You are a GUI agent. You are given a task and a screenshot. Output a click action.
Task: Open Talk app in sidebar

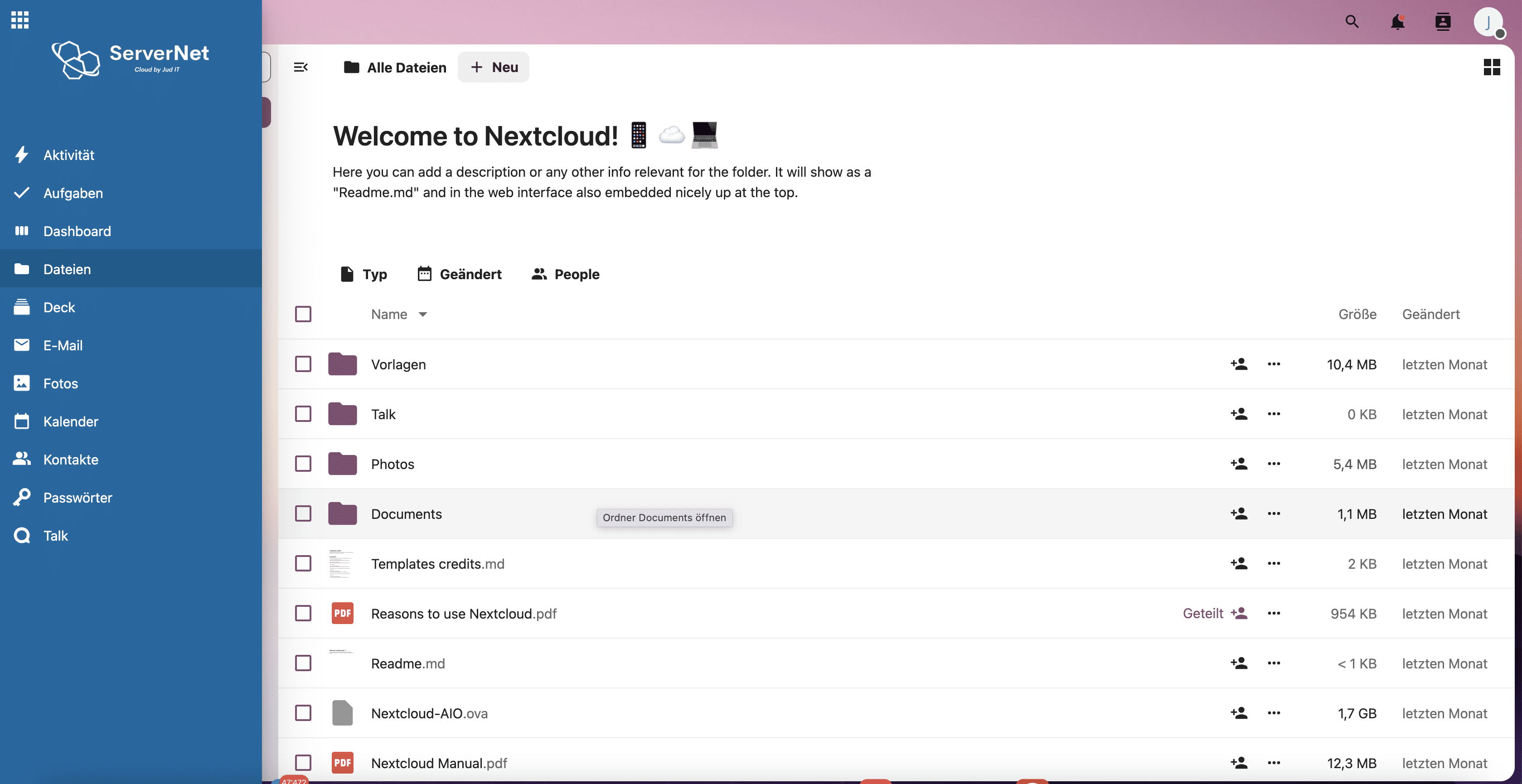pyautogui.click(x=131, y=536)
